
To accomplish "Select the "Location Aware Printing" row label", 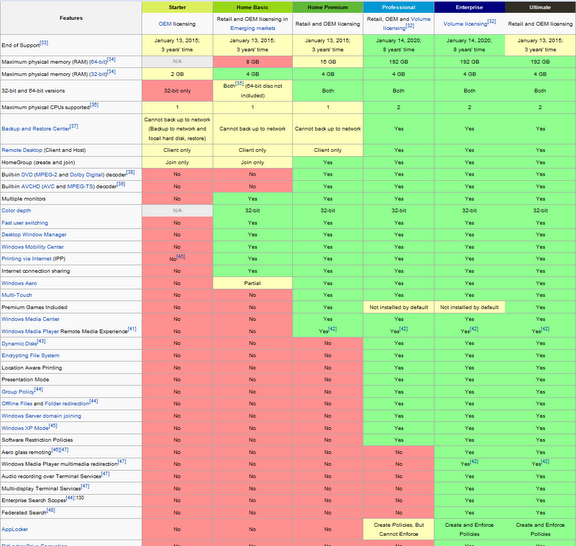I will 32,367.
